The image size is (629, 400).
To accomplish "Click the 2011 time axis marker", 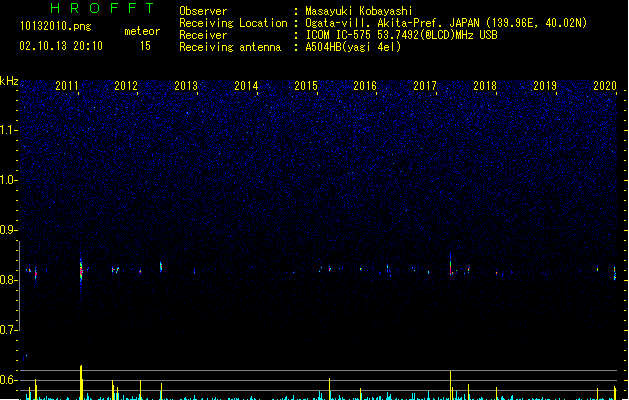I will tap(67, 86).
